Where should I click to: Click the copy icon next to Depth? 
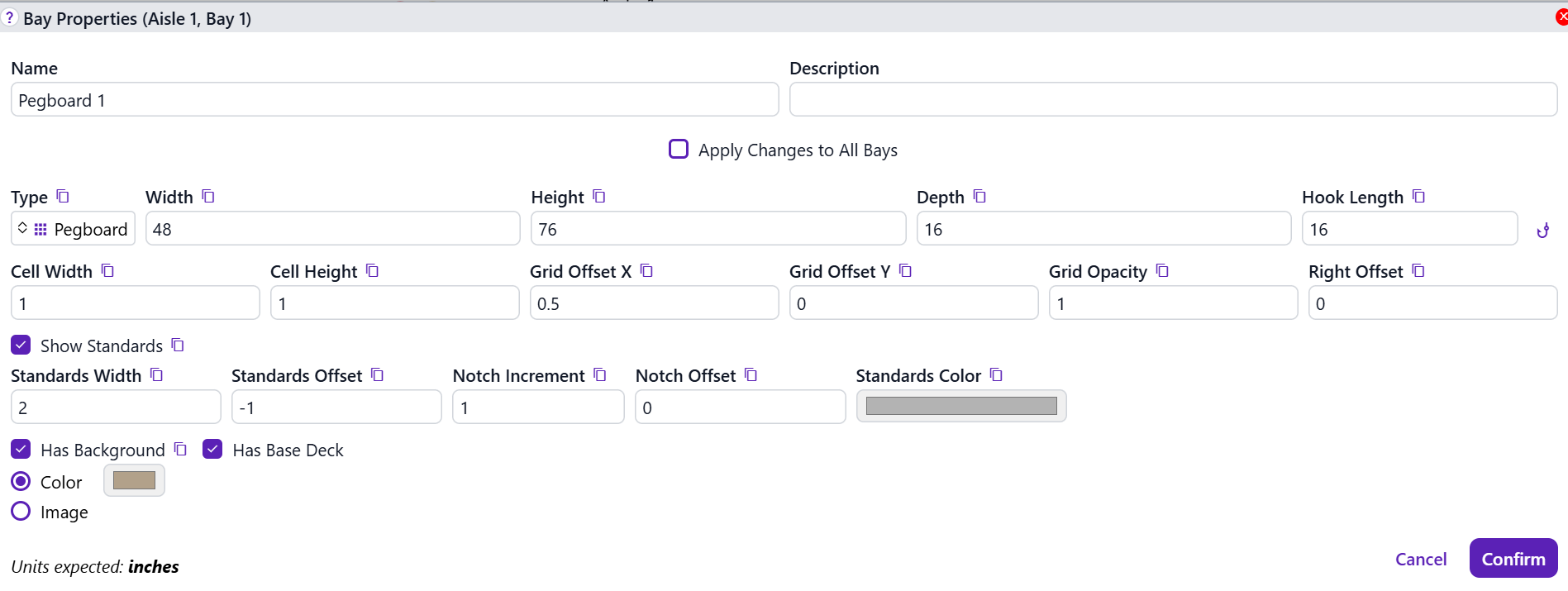pos(979,197)
